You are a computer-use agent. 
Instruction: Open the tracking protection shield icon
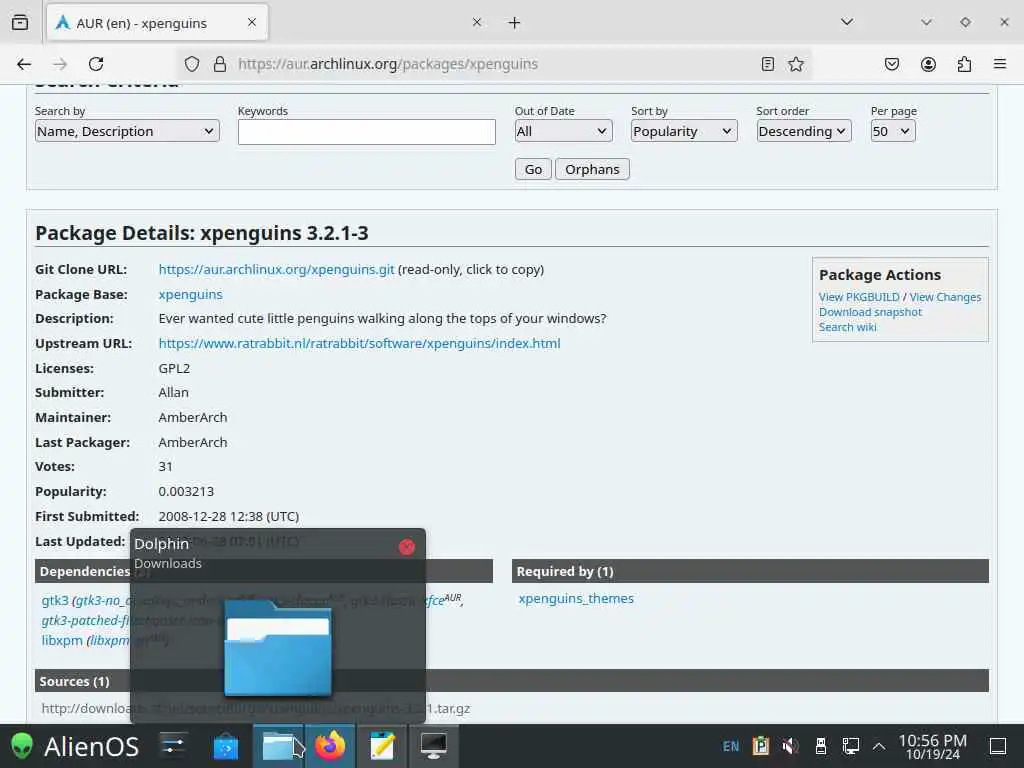191,64
